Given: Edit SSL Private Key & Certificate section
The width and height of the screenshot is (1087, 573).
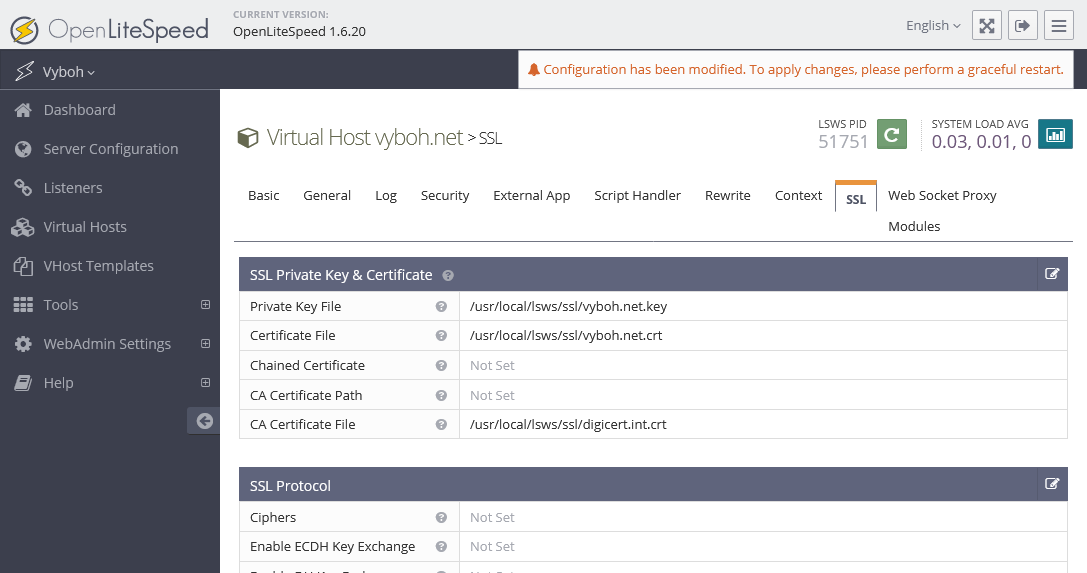Looking at the screenshot, I should click(1052, 274).
